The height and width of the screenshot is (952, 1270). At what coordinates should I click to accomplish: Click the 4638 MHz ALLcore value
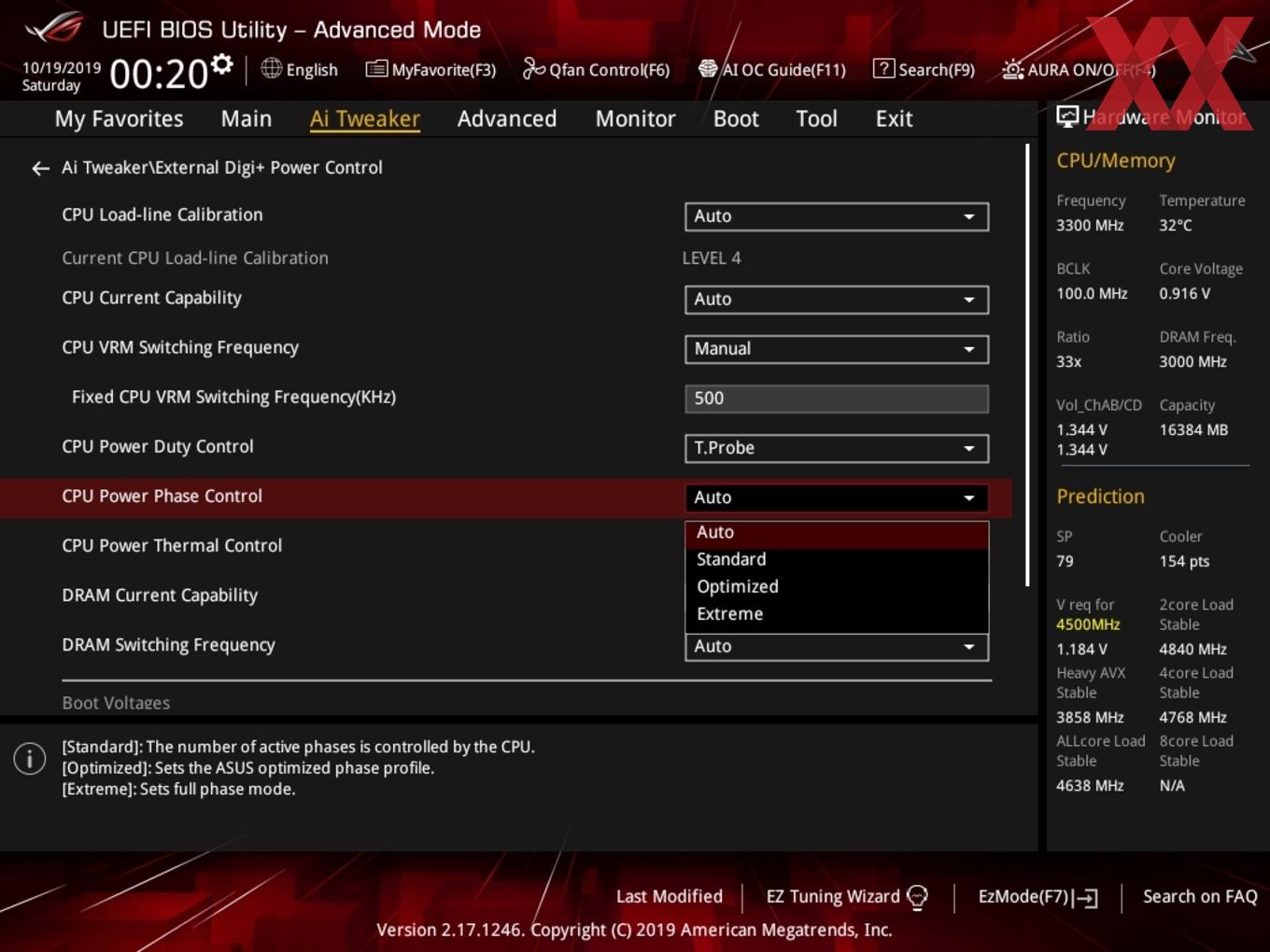pyautogui.click(x=1090, y=786)
